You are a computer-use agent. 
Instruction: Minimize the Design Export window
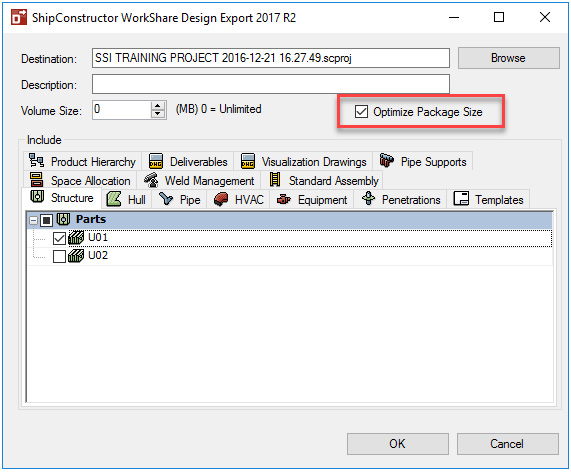[x=454, y=17]
